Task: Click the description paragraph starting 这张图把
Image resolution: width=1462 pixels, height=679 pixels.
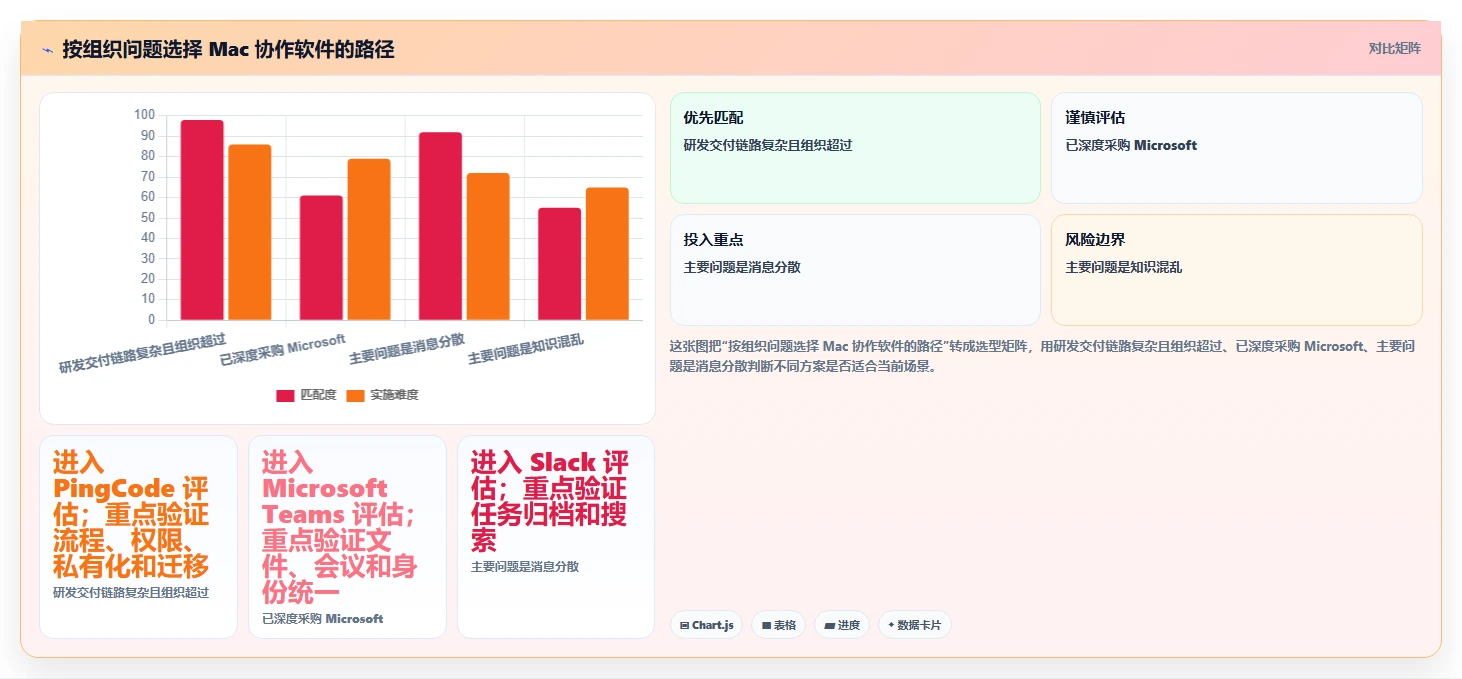Action: pyautogui.click(x=1042, y=356)
